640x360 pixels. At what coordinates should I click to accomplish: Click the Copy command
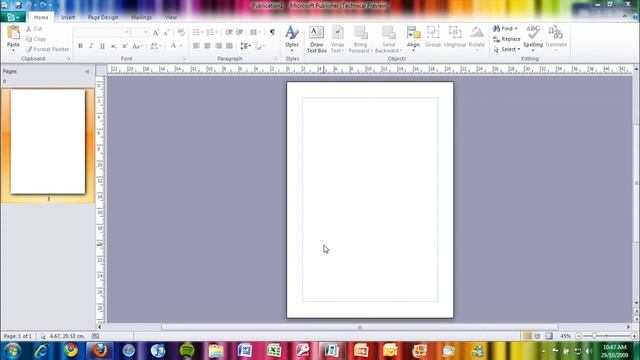36,39
